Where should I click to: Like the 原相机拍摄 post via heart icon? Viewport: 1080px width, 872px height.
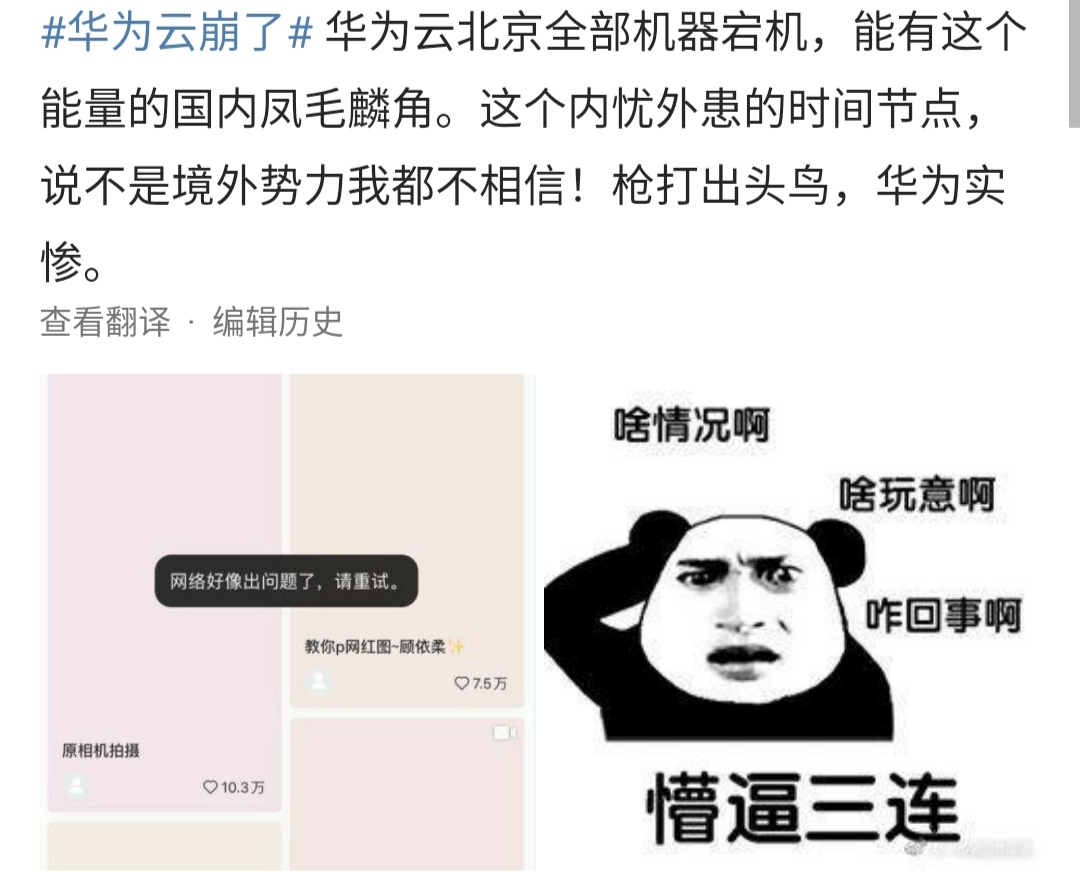tap(211, 787)
